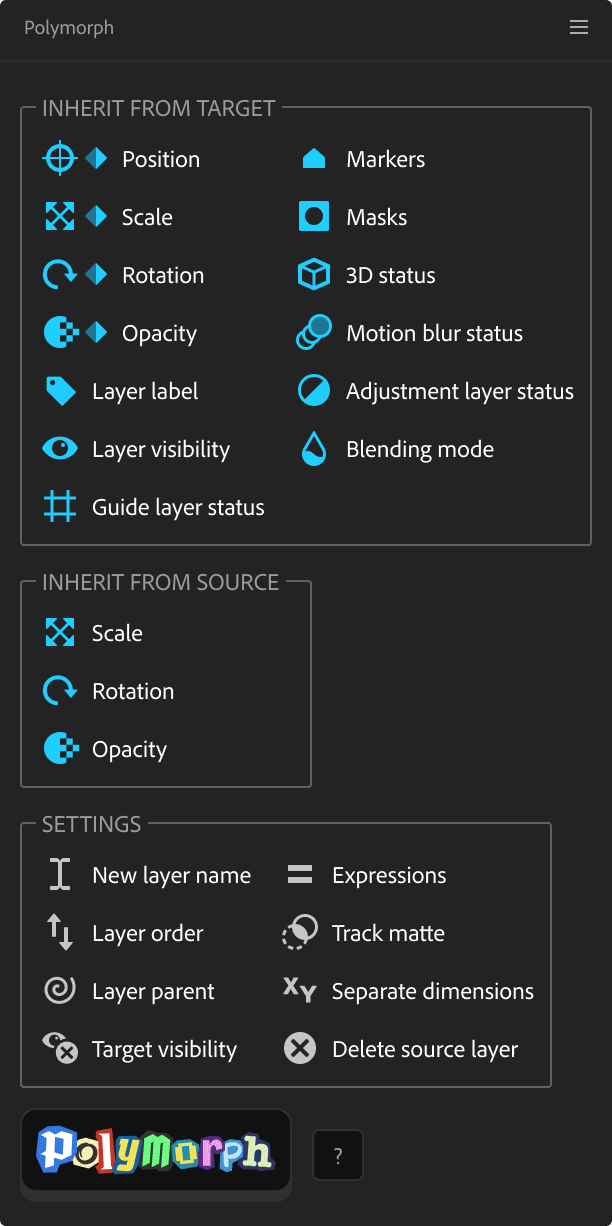
Task: Click the question mark help button
Action: pos(338,1155)
